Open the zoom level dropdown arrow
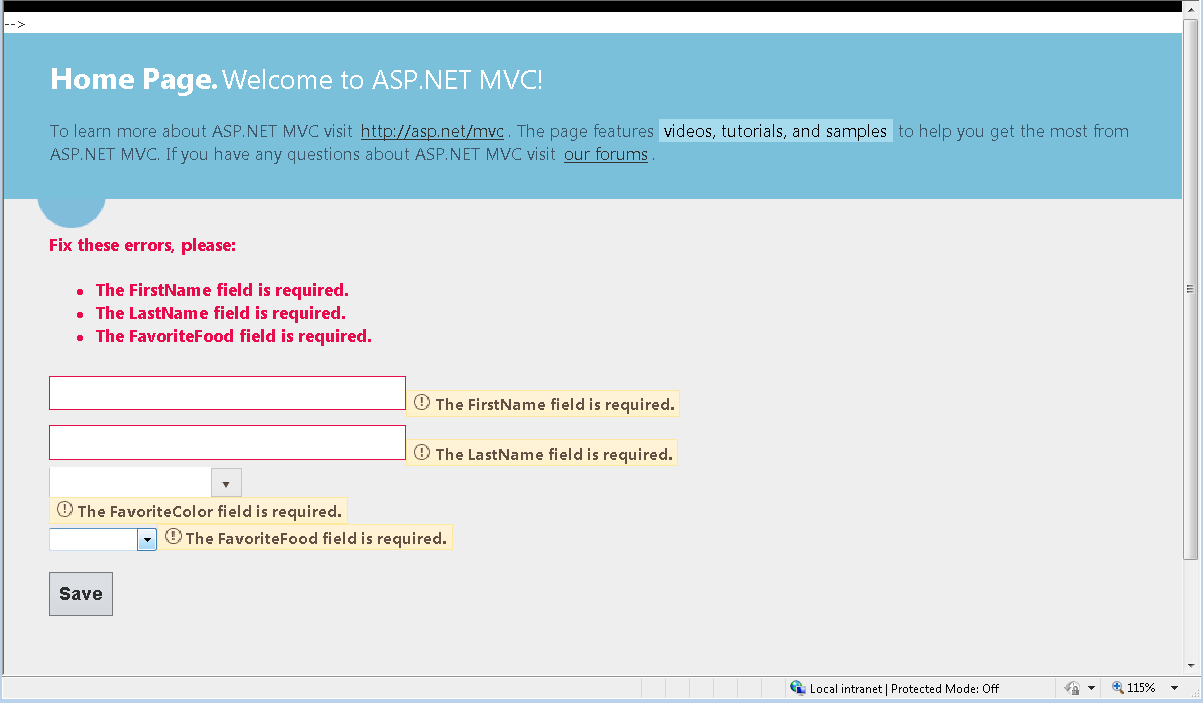Screen dimensions: 1203x703 tap(1175, 689)
